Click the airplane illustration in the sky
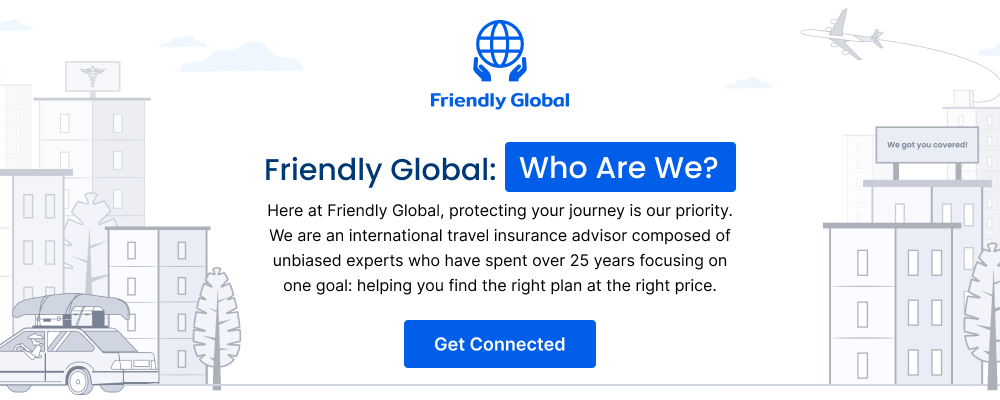 click(842, 35)
